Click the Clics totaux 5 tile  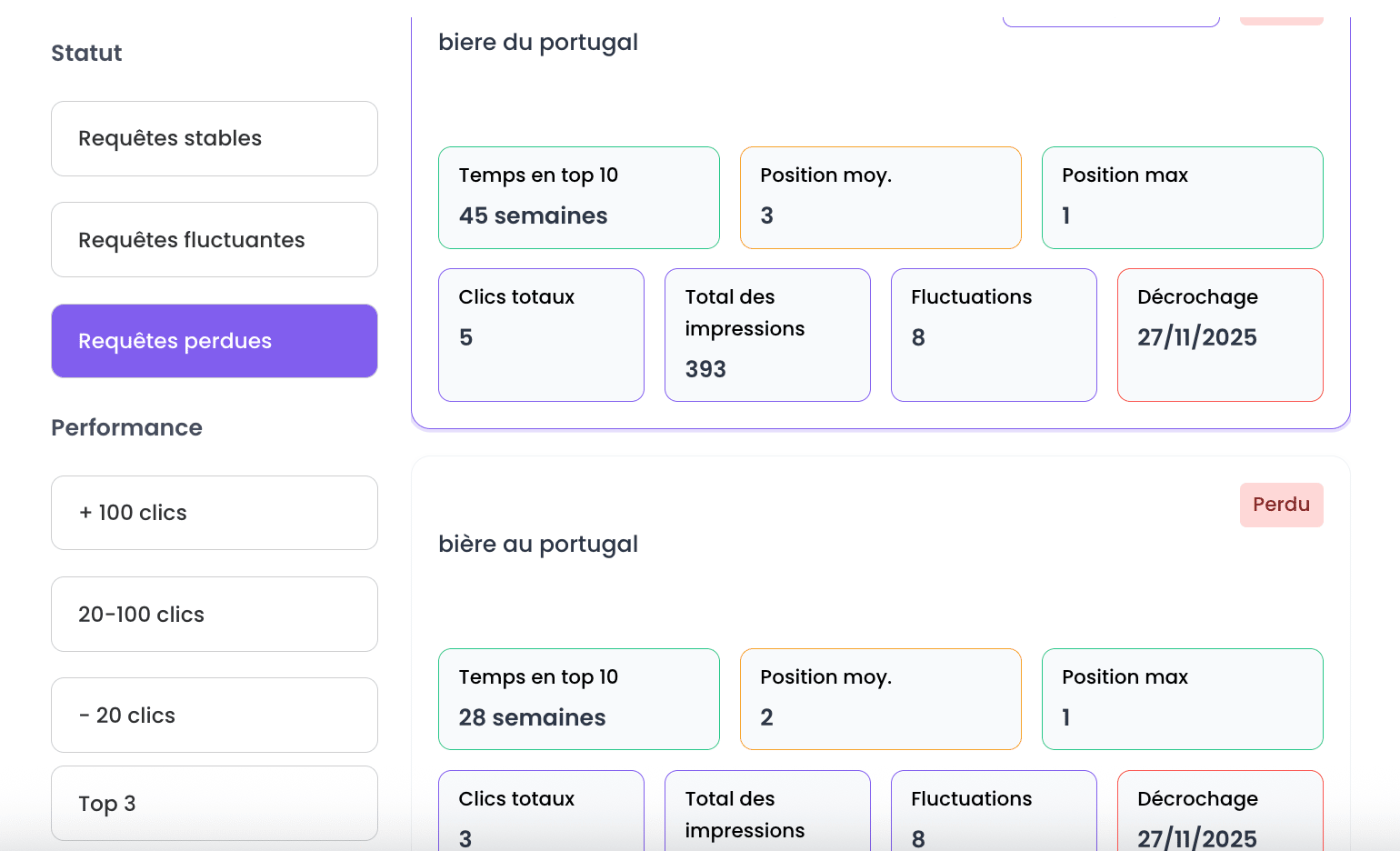click(541, 335)
